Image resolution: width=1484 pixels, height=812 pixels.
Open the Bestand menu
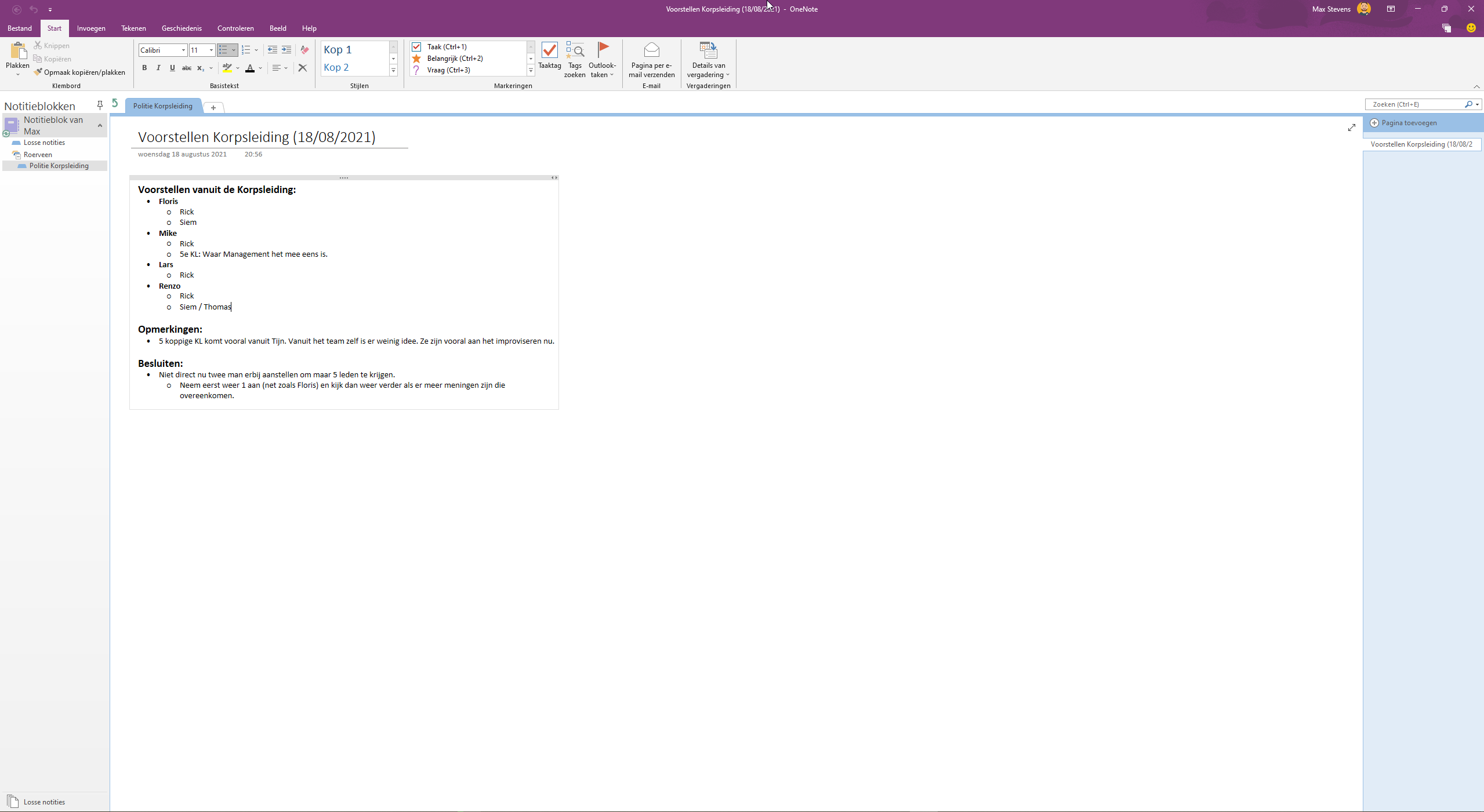(20, 28)
